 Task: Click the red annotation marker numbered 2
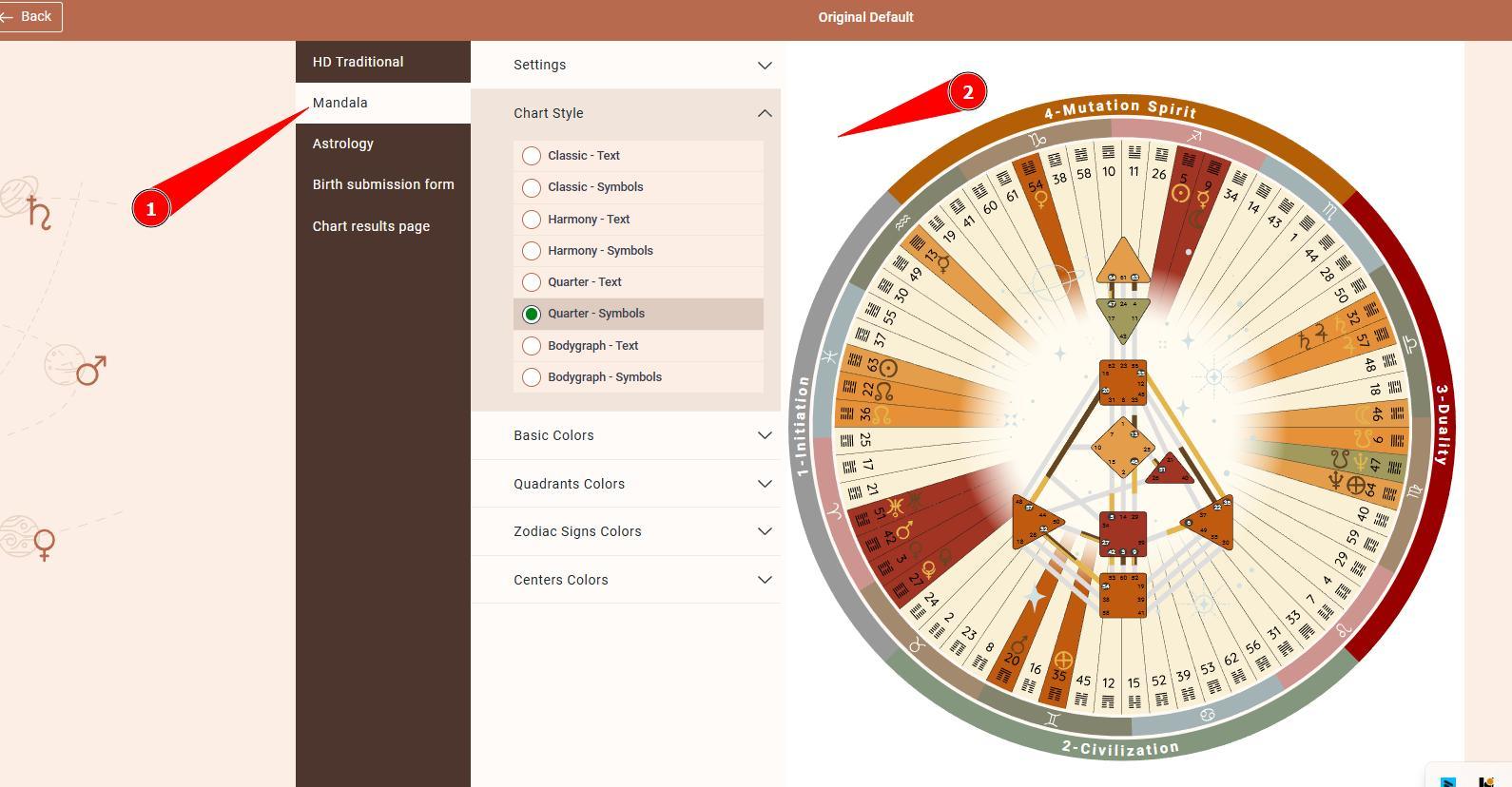(x=967, y=92)
